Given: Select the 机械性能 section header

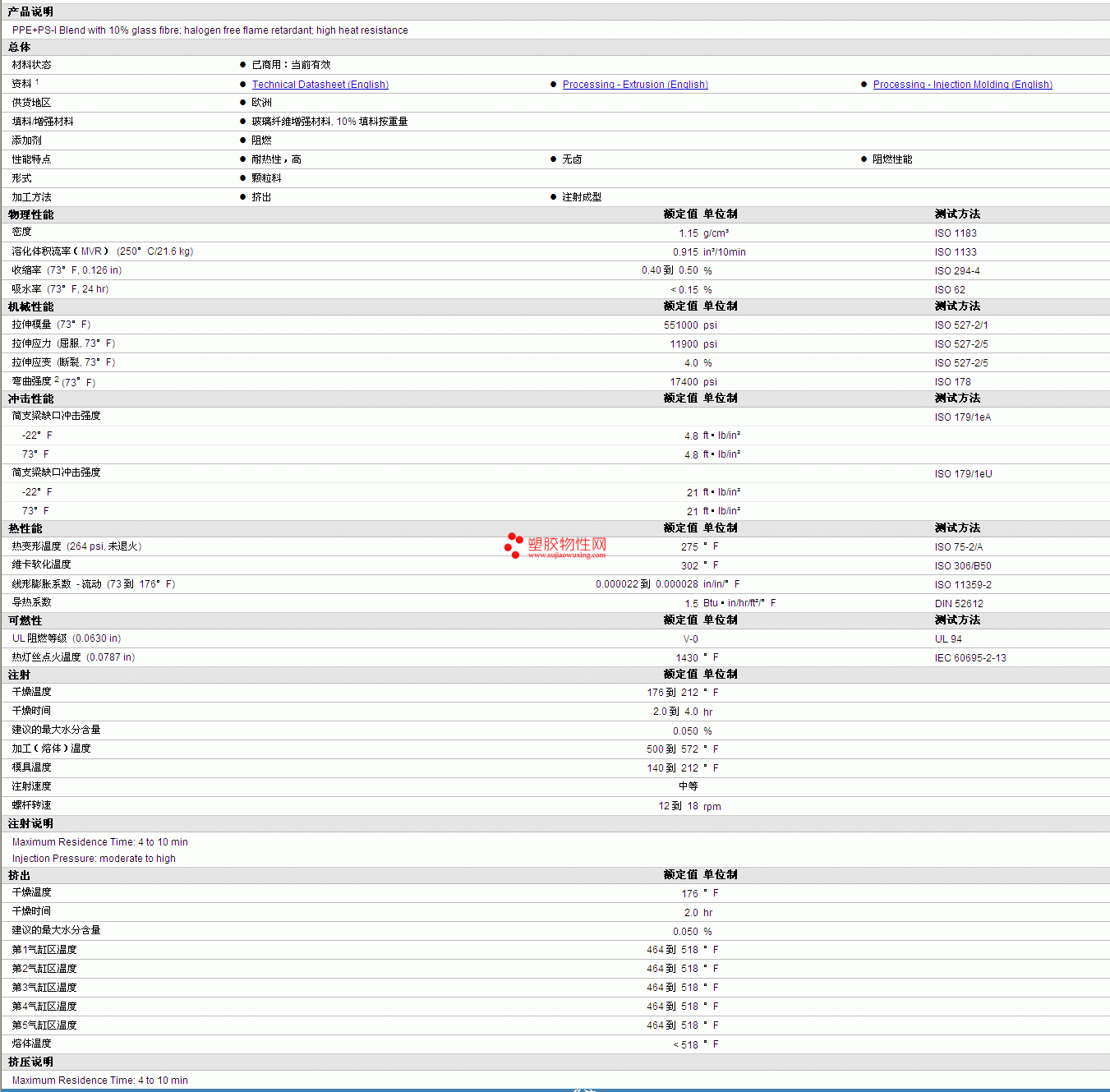Looking at the screenshot, I should click(x=30, y=306).
